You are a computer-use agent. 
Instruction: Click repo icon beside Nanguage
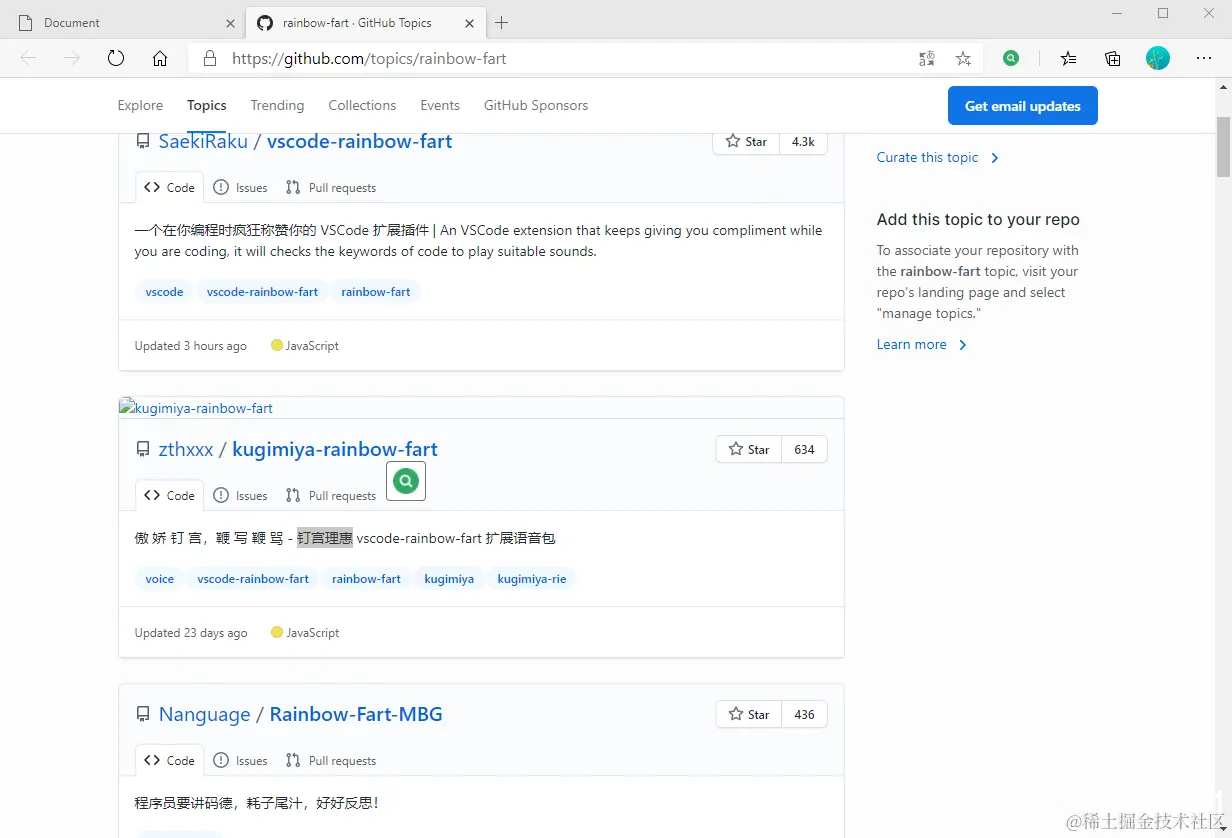143,715
